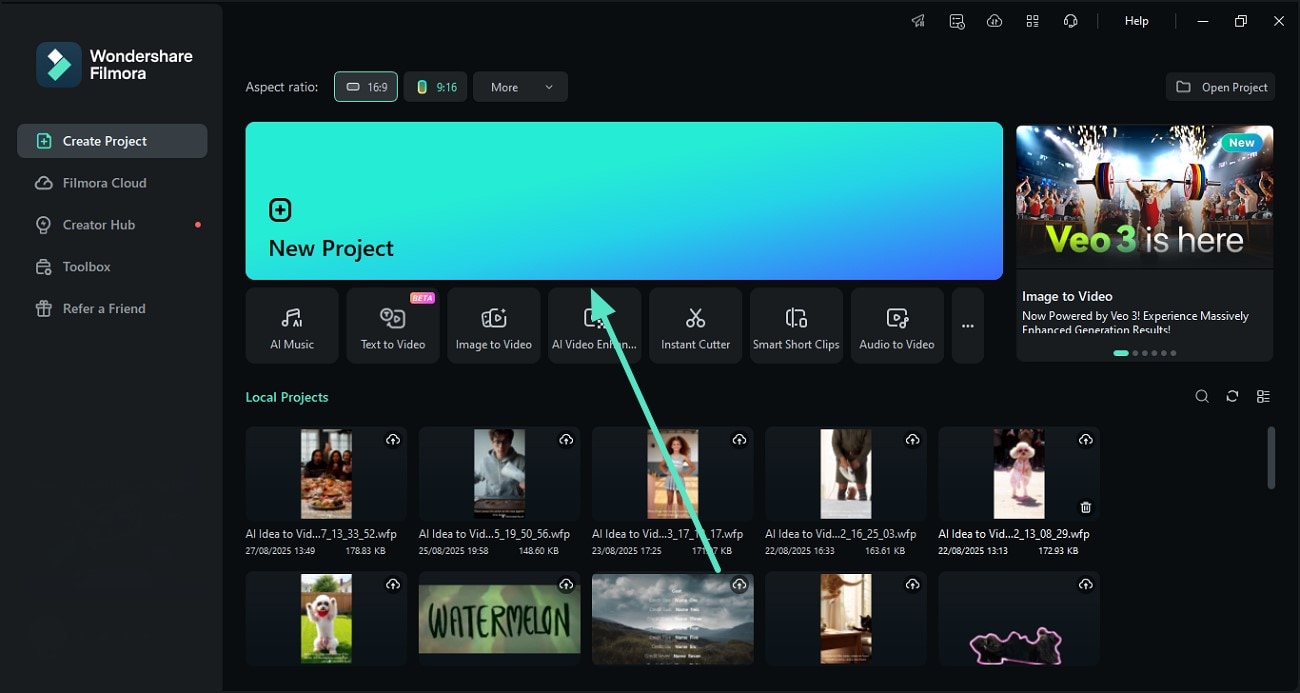This screenshot has height=693, width=1300.
Task: Click the Aspect ratio label
Action: pyautogui.click(x=282, y=87)
